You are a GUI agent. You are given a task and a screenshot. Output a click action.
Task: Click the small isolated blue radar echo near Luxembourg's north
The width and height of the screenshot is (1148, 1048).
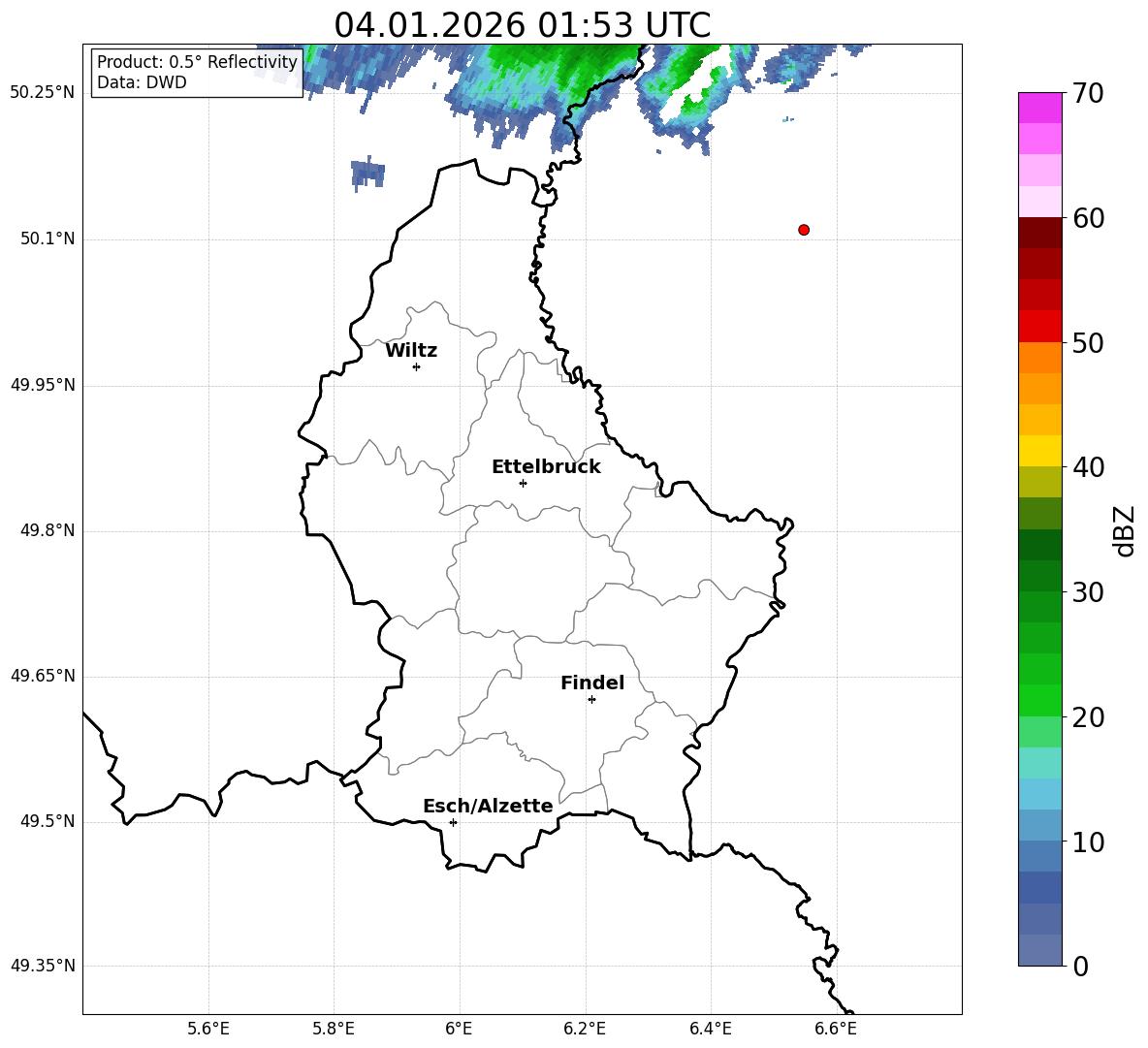tap(367, 174)
